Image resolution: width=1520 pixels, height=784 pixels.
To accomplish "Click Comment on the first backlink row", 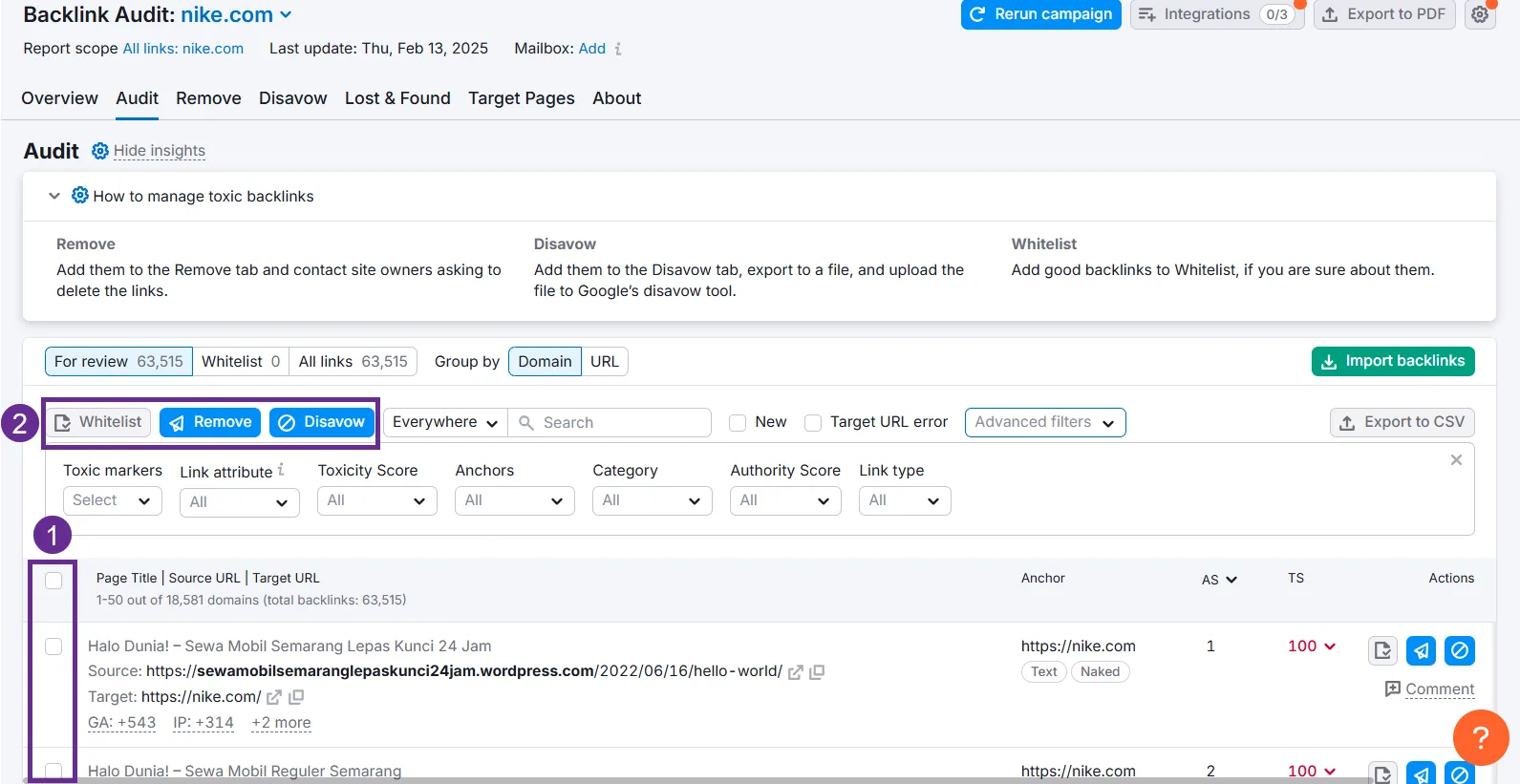I will click(1429, 689).
